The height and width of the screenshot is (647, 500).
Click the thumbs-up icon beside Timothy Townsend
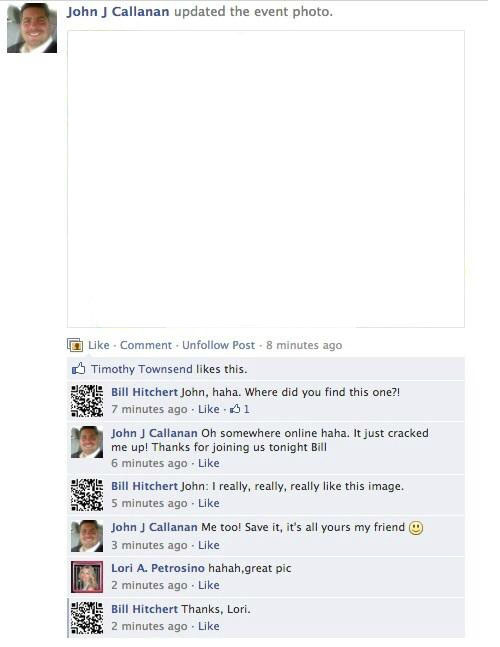78,368
